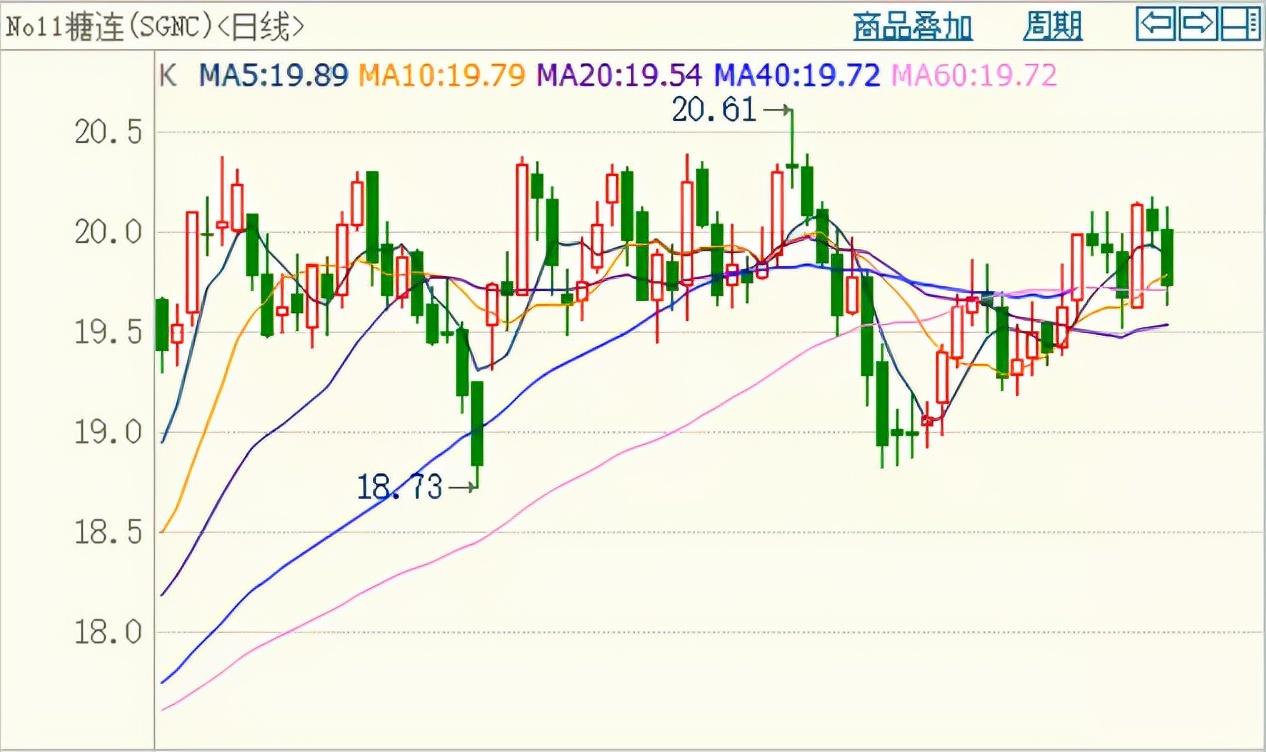The width and height of the screenshot is (1266, 752).
Task: Click the right arrow navigation icon
Action: click(x=1198, y=22)
